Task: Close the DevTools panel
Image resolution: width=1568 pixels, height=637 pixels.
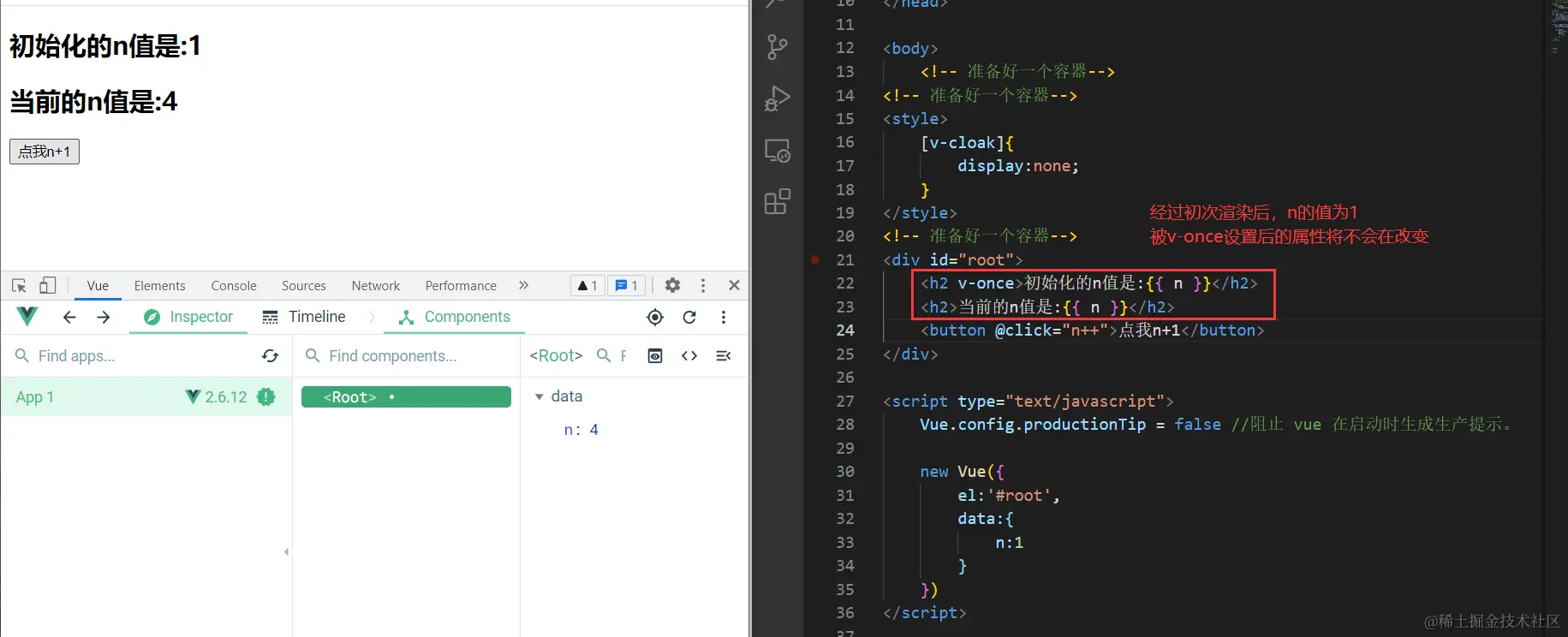Action: (734, 285)
